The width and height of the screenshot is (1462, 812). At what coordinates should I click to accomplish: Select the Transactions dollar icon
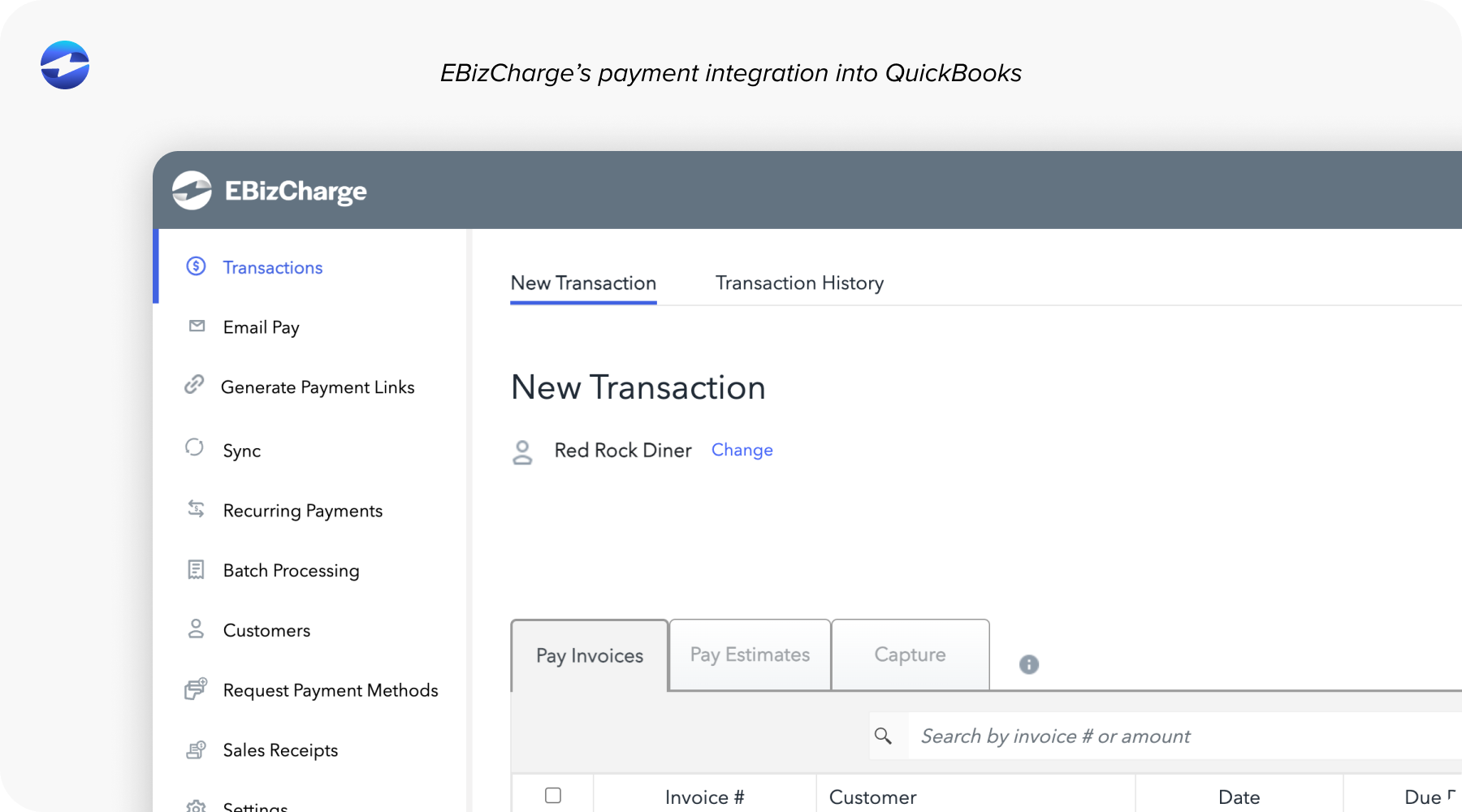196,266
